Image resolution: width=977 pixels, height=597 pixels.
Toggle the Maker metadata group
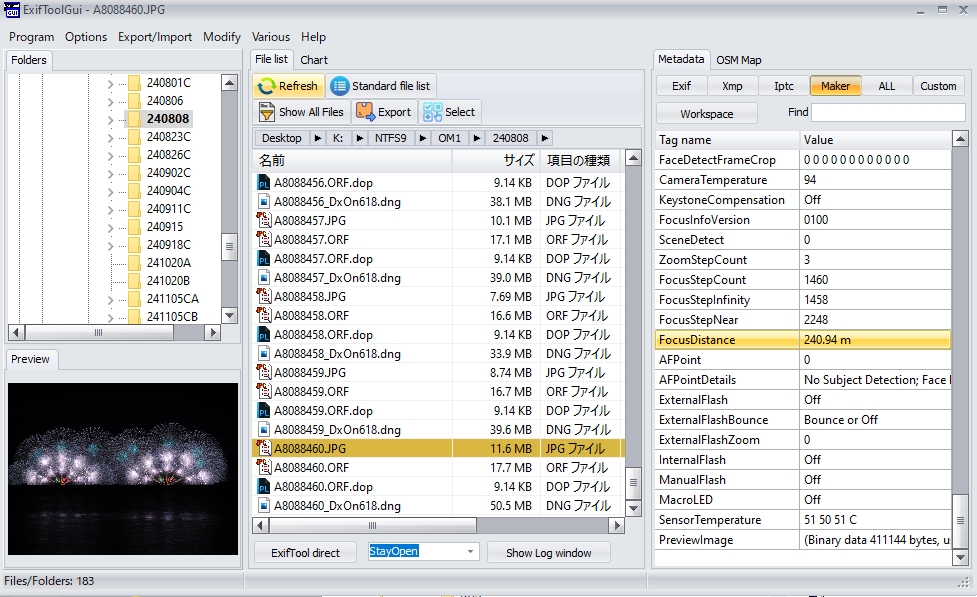coord(836,86)
